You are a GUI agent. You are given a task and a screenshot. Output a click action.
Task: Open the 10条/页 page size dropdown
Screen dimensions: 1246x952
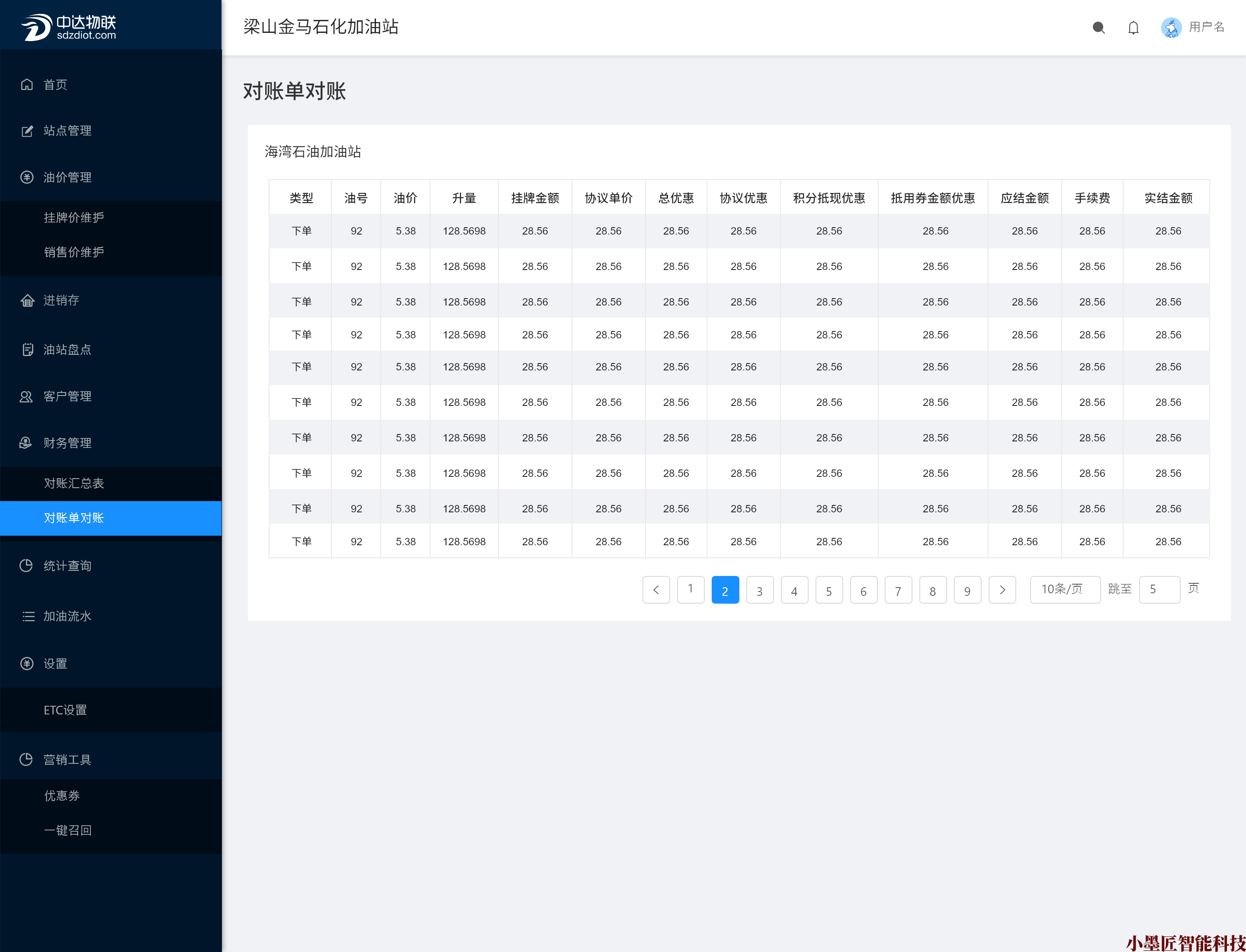pyautogui.click(x=1064, y=589)
